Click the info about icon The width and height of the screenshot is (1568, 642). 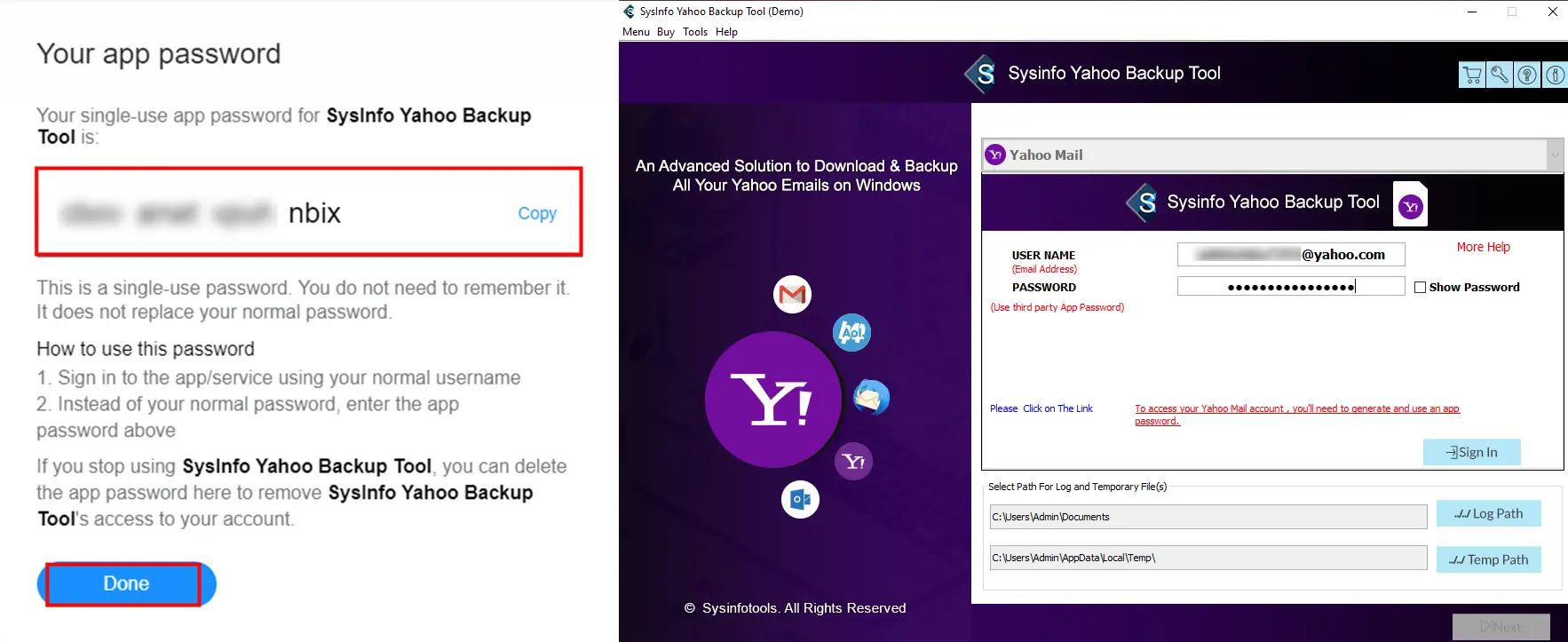pos(1555,75)
